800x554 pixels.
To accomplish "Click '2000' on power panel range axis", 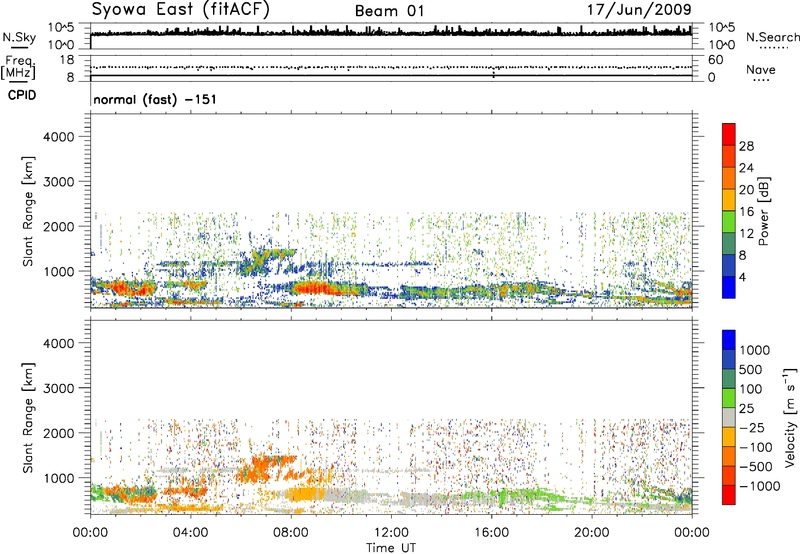I will [x=58, y=227].
